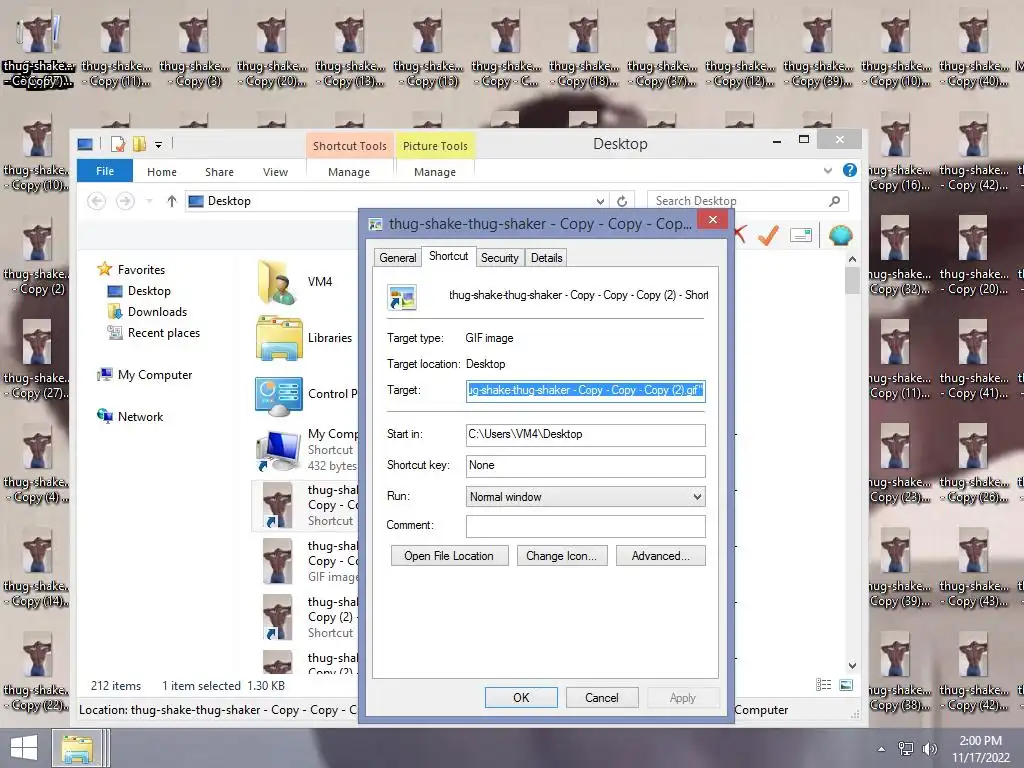
Task: Open the Customize Quick Access Toolbar dropdown
Action: 159,144
